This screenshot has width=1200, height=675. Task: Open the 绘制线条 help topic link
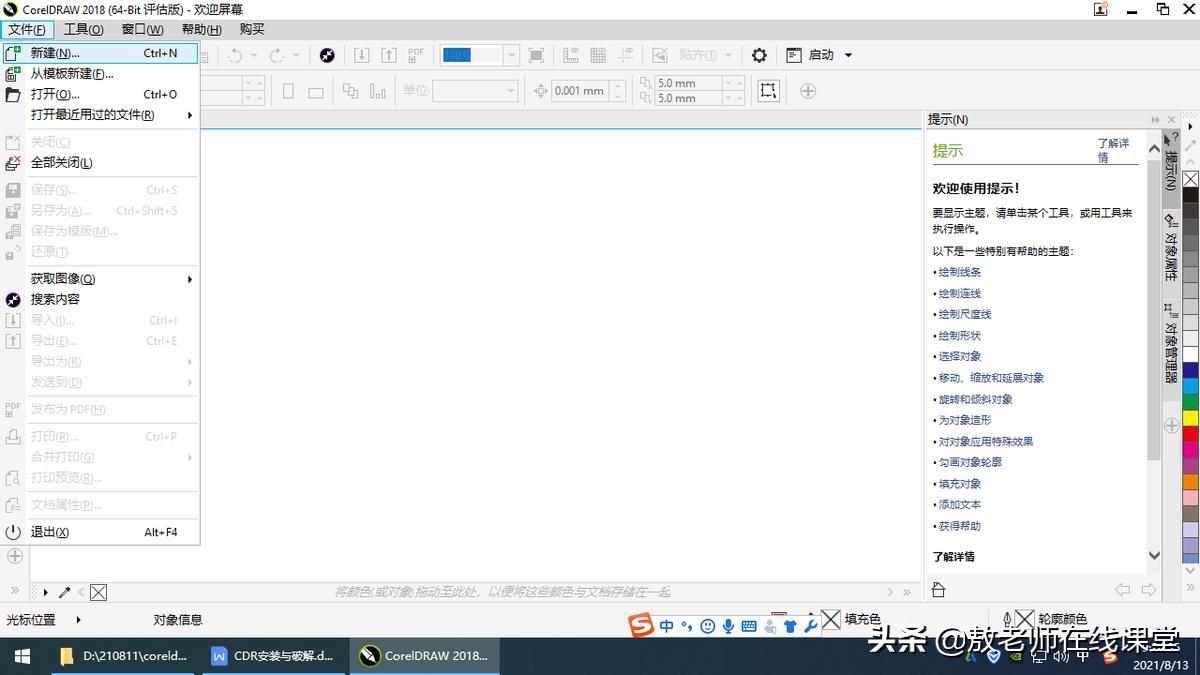[x=959, y=272]
